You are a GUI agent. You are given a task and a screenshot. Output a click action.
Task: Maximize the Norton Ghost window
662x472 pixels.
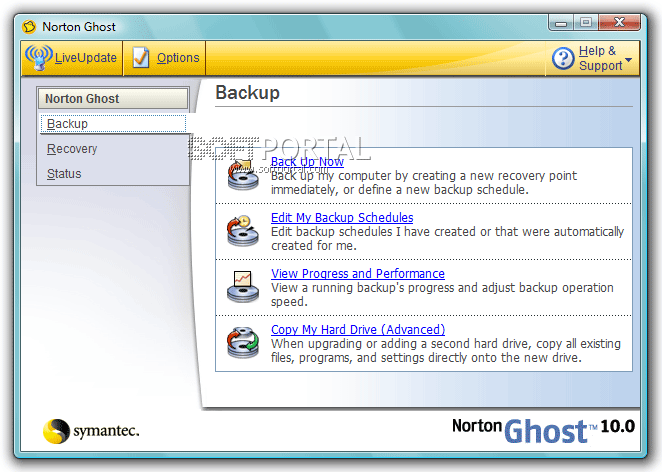point(586,22)
